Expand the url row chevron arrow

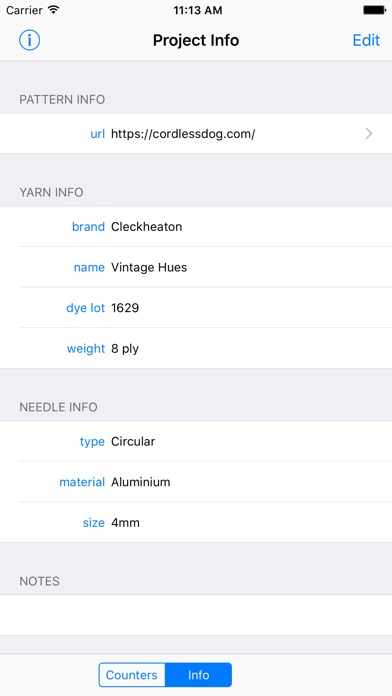(368, 134)
